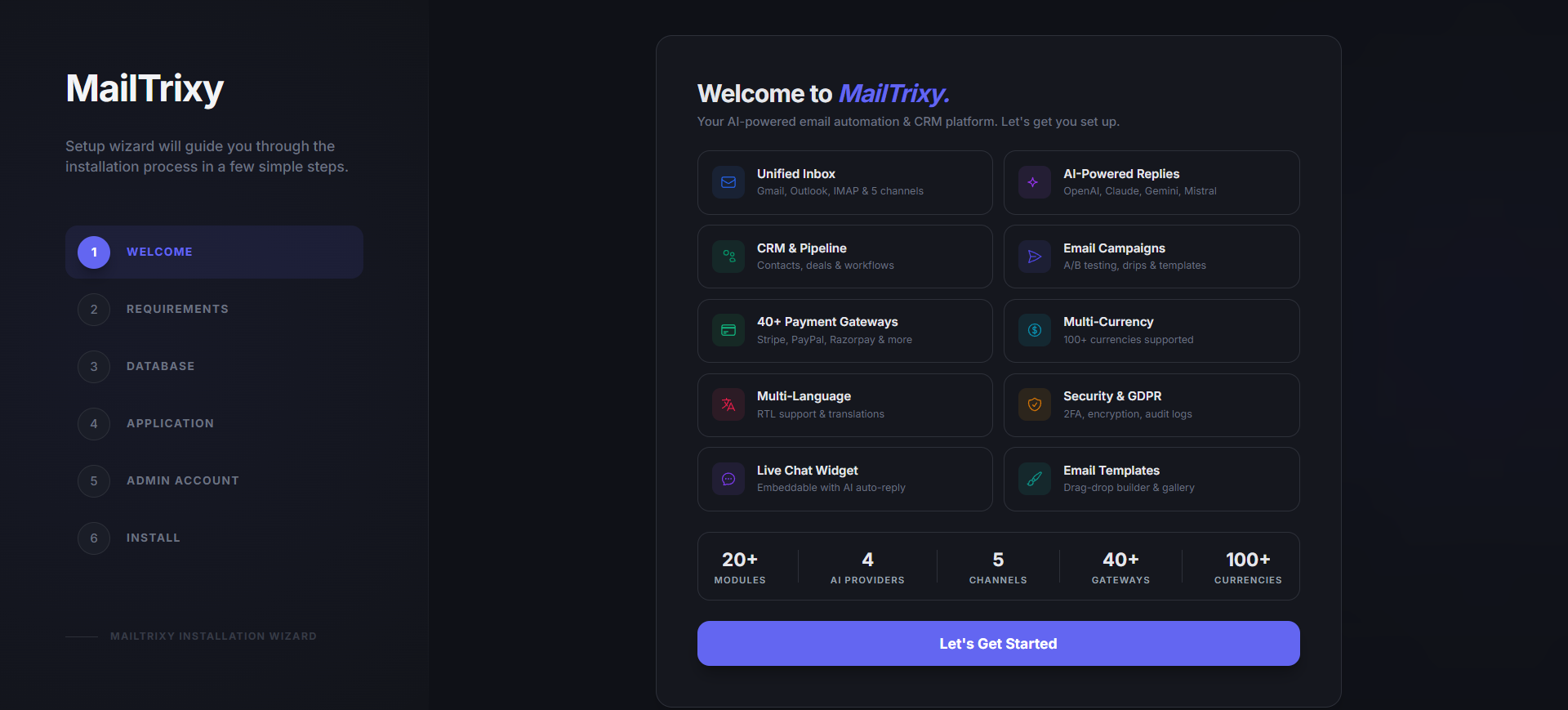Click the Multi-Language title

(x=804, y=396)
